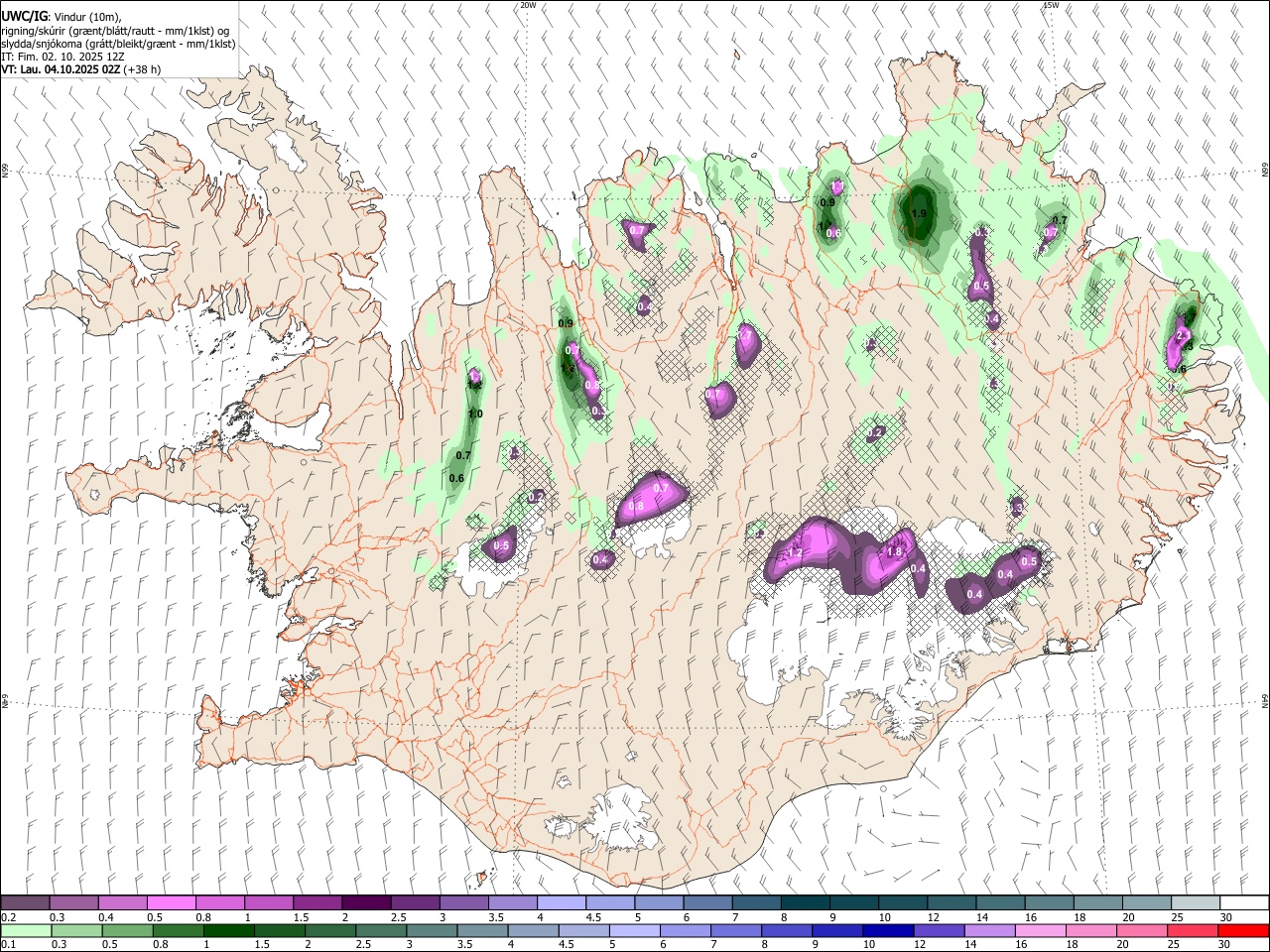The image size is (1270, 952).
Task: Click the bright red rain swatch after 30
Action: (x=1242, y=930)
